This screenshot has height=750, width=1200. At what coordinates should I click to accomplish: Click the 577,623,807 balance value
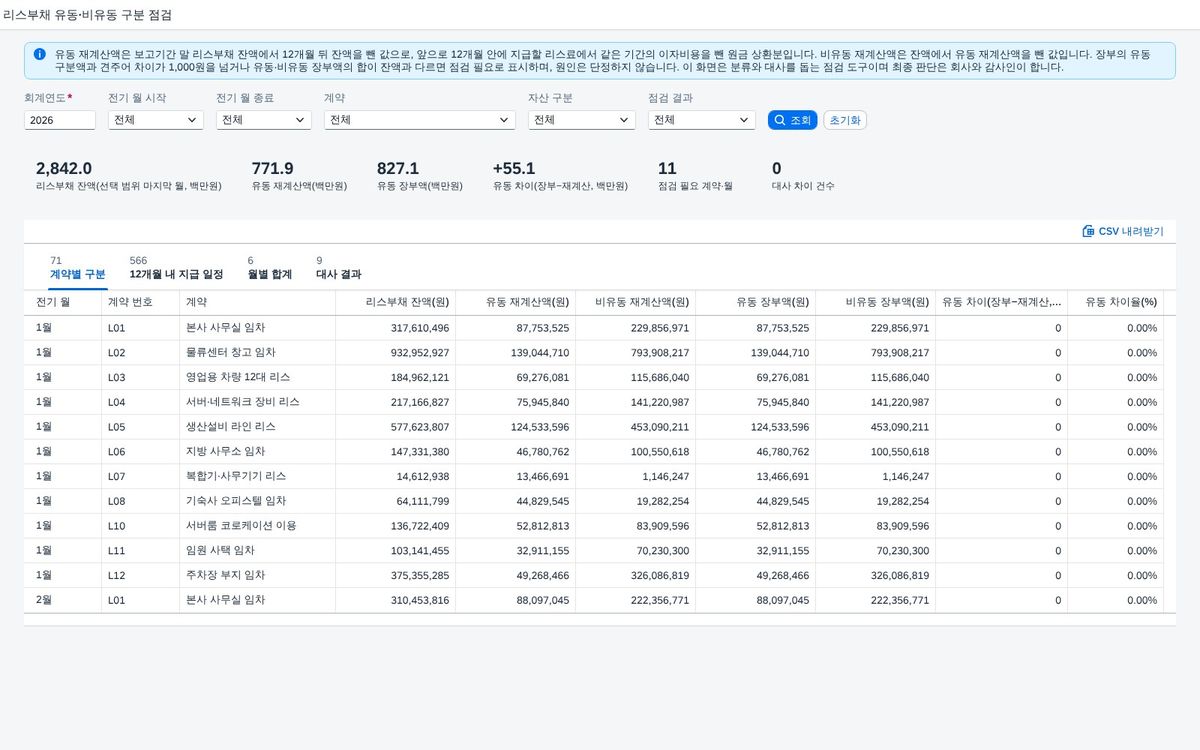[420, 427]
